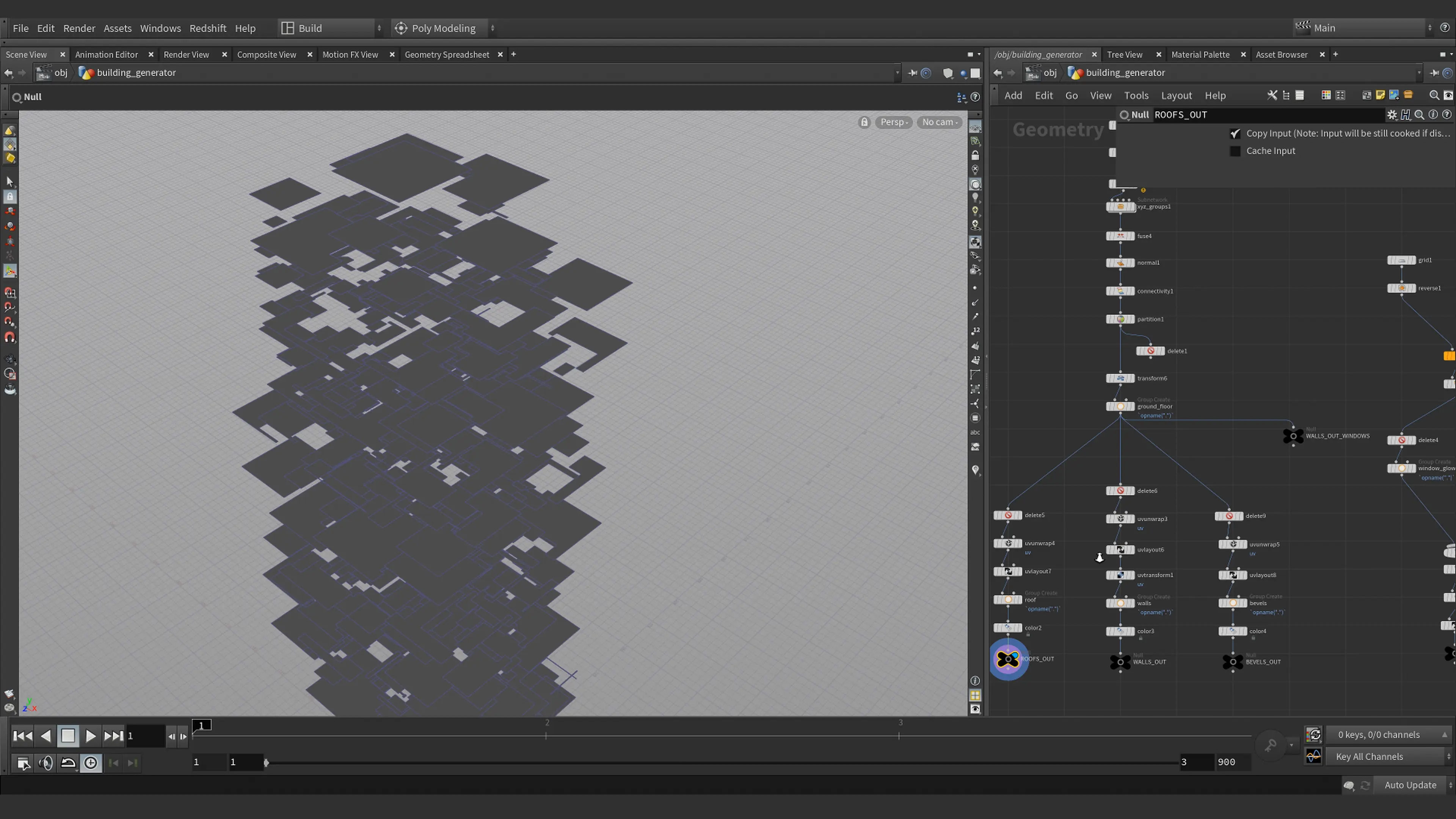This screenshot has height=819, width=1456.
Task: Toggle the real-time playback clock button
Action: (x=91, y=763)
